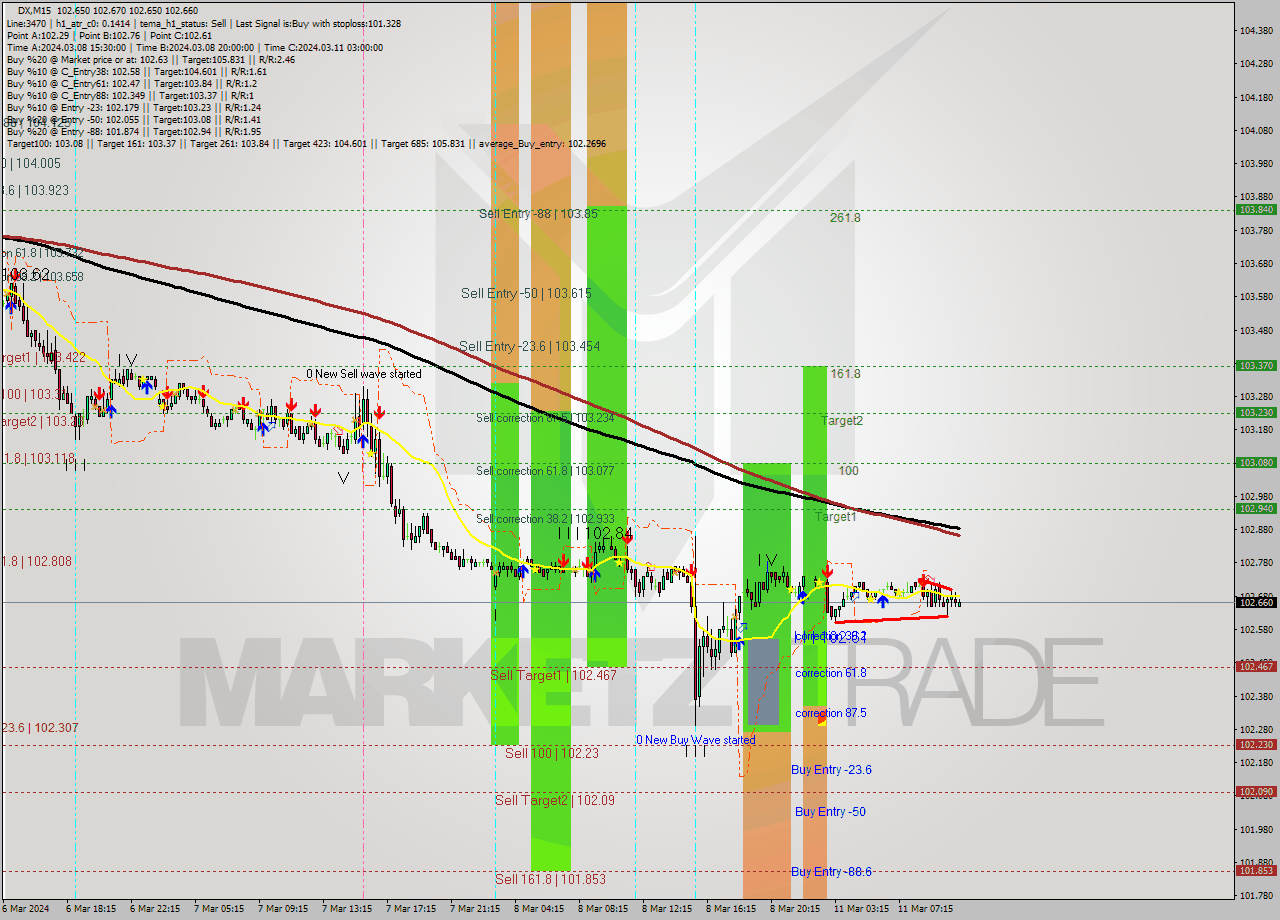Click 'Buy Entry -50' label
The image size is (1280, 920).
830,811
